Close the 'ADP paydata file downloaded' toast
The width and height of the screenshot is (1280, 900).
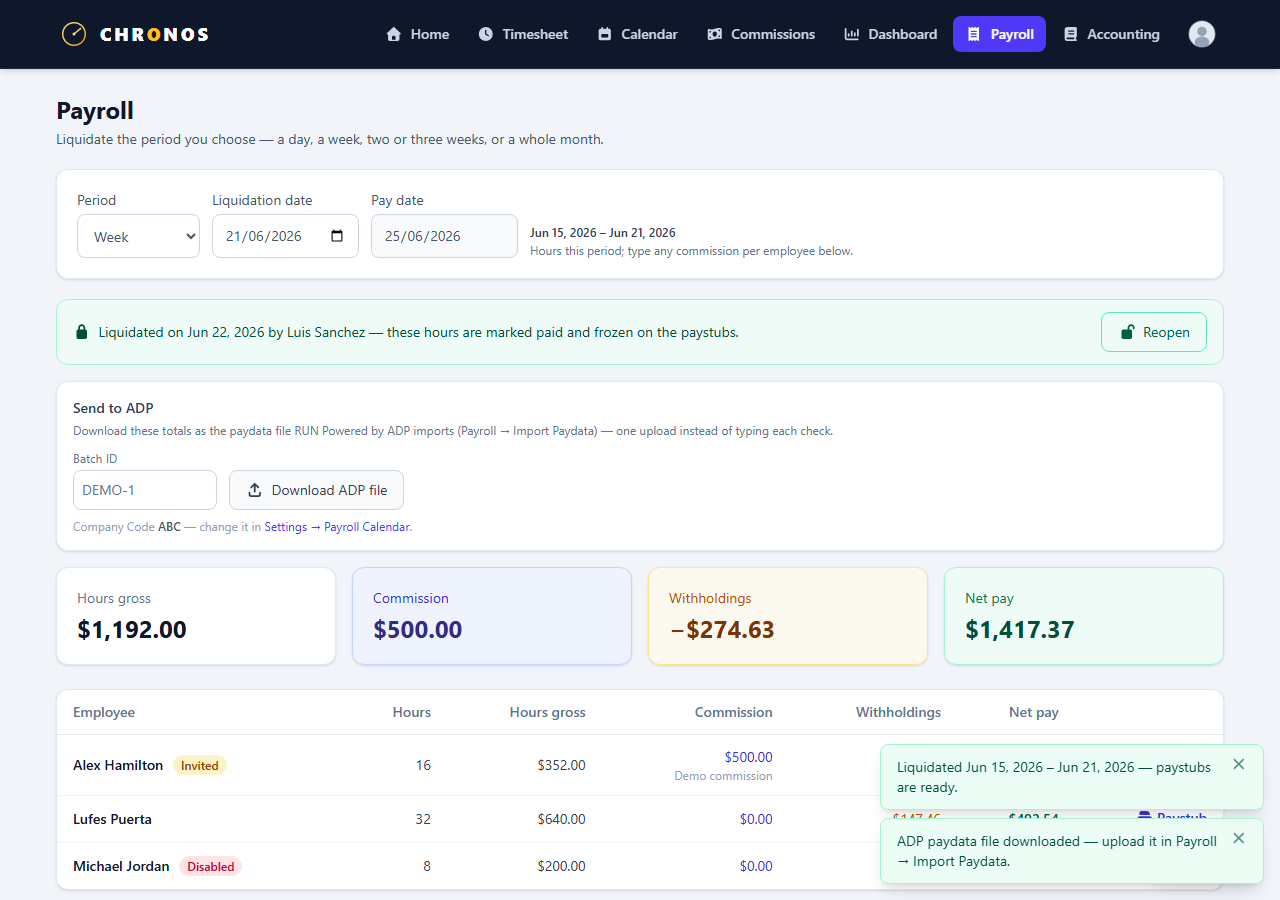pos(1239,838)
